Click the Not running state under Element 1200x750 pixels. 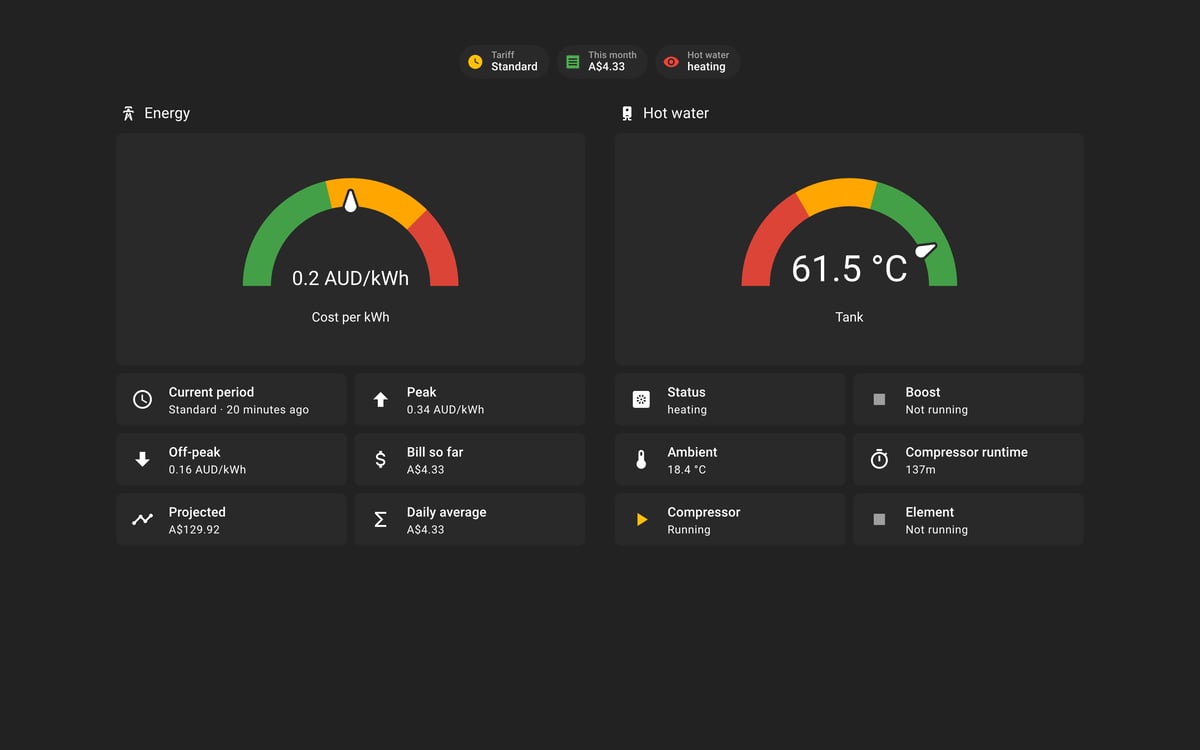pyautogui.click(x=936, y=530)
